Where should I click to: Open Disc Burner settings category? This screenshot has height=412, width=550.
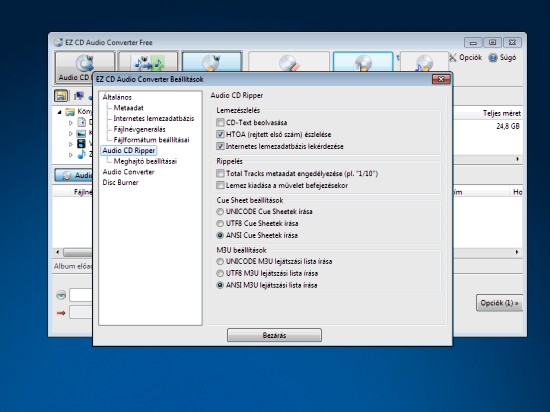120,182
